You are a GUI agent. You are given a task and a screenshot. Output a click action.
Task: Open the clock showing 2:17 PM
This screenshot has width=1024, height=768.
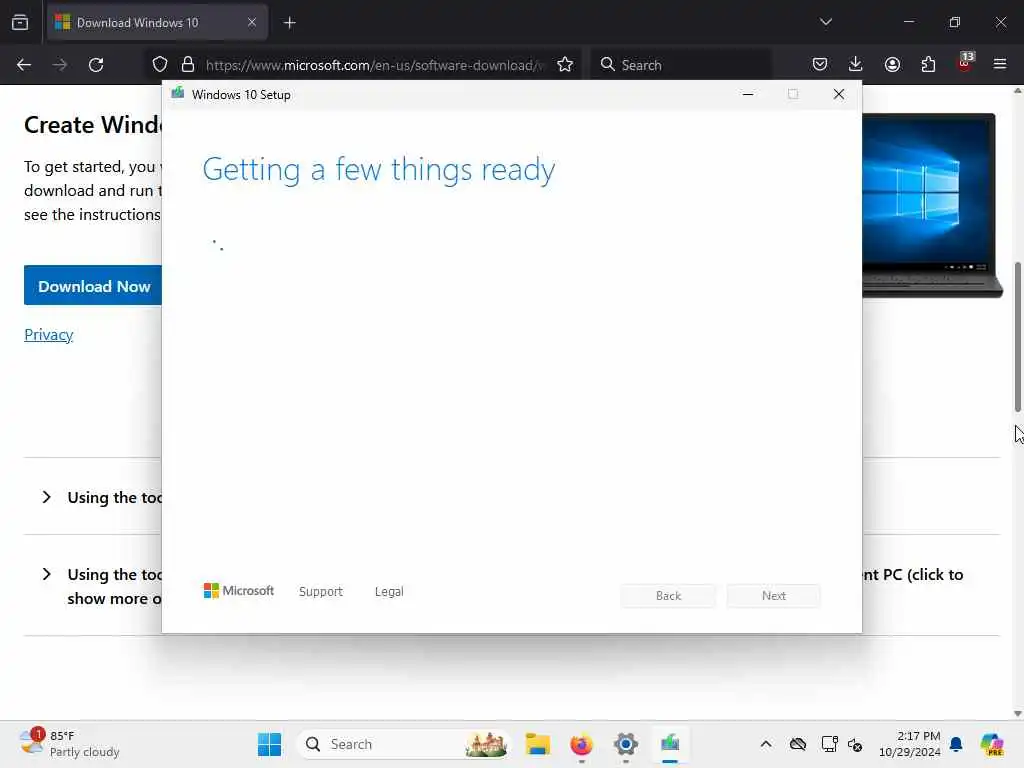click(910, 744)
